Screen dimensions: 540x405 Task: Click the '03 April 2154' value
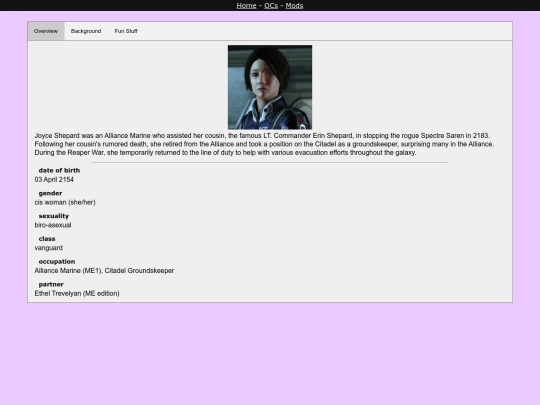(x=54, y=179)
